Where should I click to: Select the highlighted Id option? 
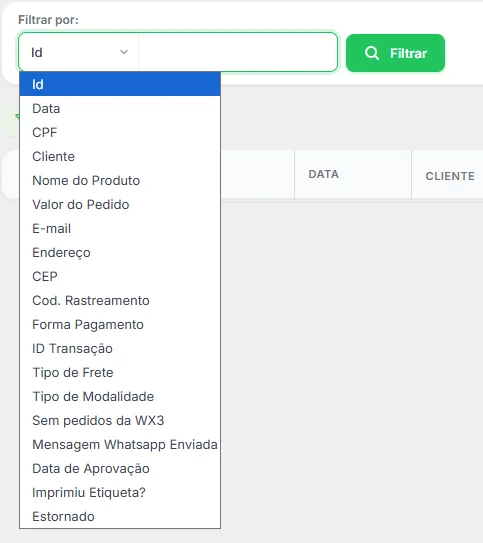(x=120, y=84)
